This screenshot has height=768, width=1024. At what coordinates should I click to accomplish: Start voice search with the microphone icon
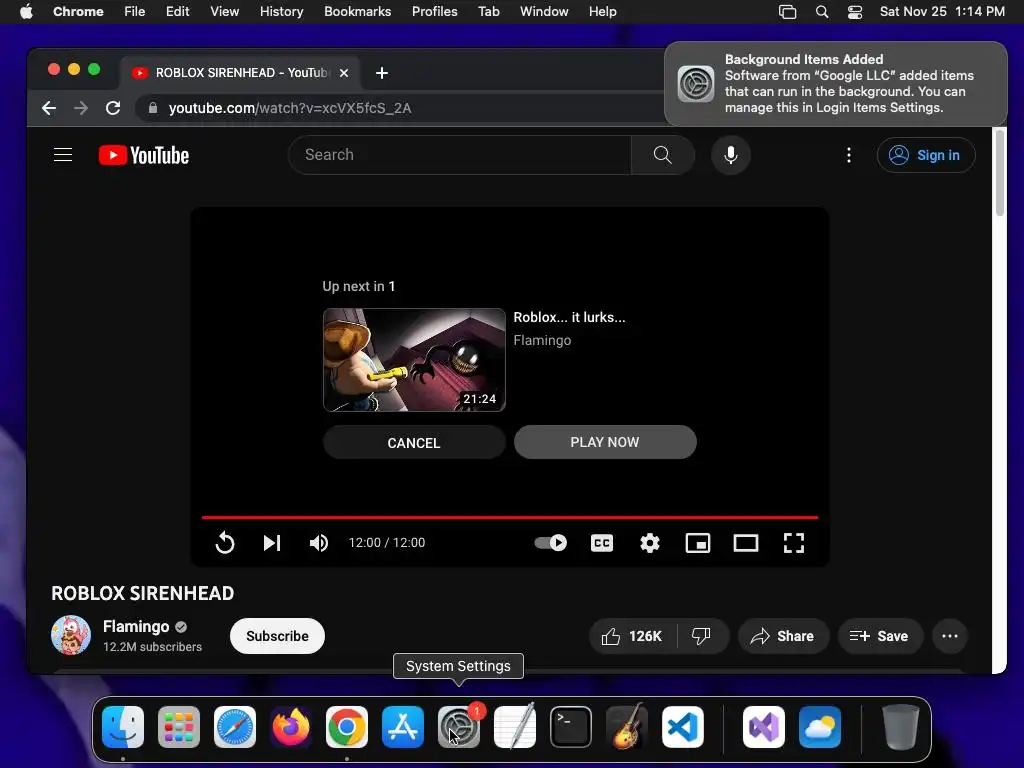pos(731,155)
